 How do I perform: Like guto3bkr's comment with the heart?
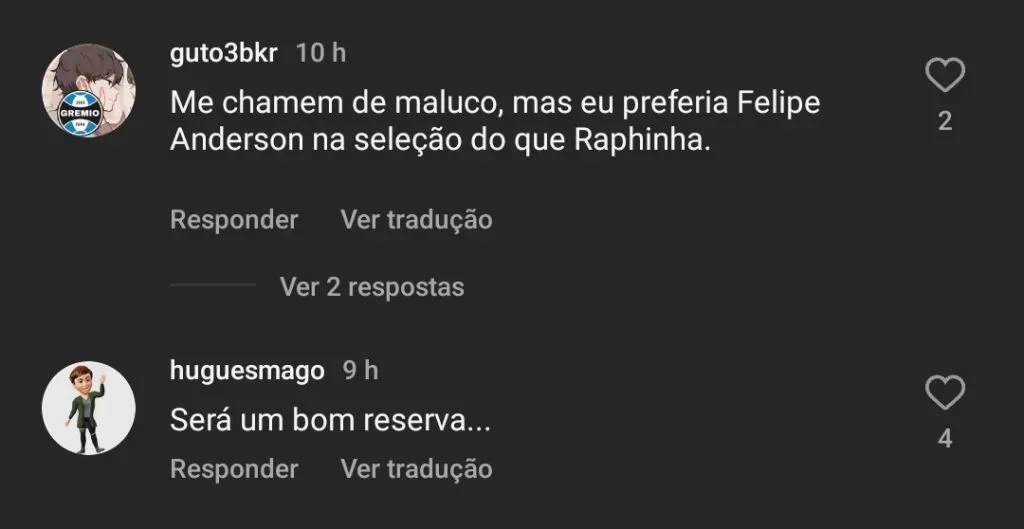click(944, 76)
